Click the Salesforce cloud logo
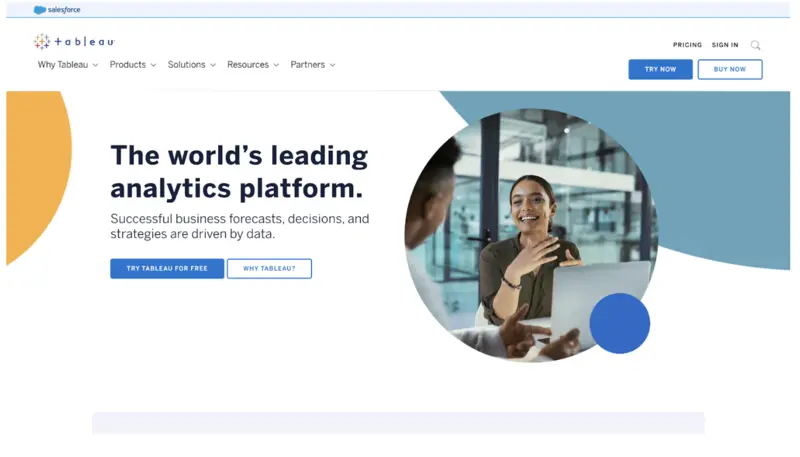800x457 pixels. pyautogui.click(x=40, y=10)
